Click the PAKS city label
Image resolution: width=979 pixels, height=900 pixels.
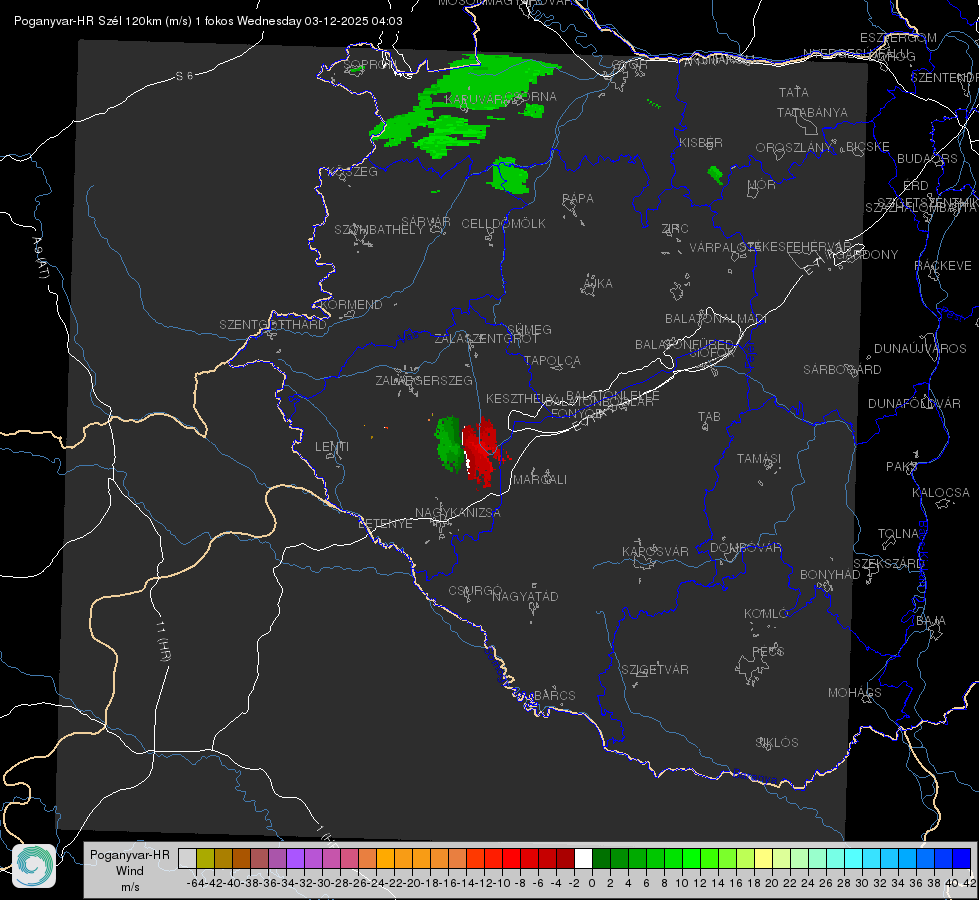click(x=902, y=467)
